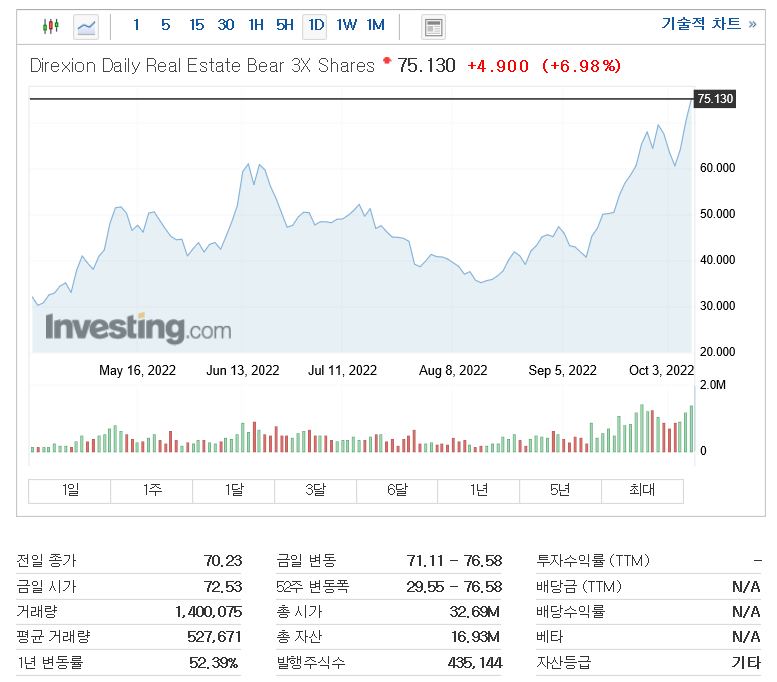Choose the 1H interval
Viewport: 777px width, 682px height.
tap(256, 25)
